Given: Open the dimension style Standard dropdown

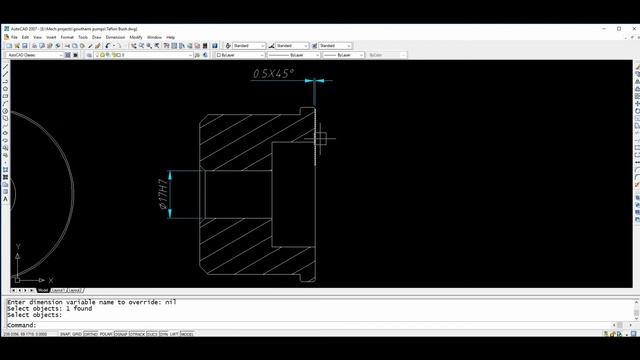Looking at the screenshot, I should coord(292,46).
